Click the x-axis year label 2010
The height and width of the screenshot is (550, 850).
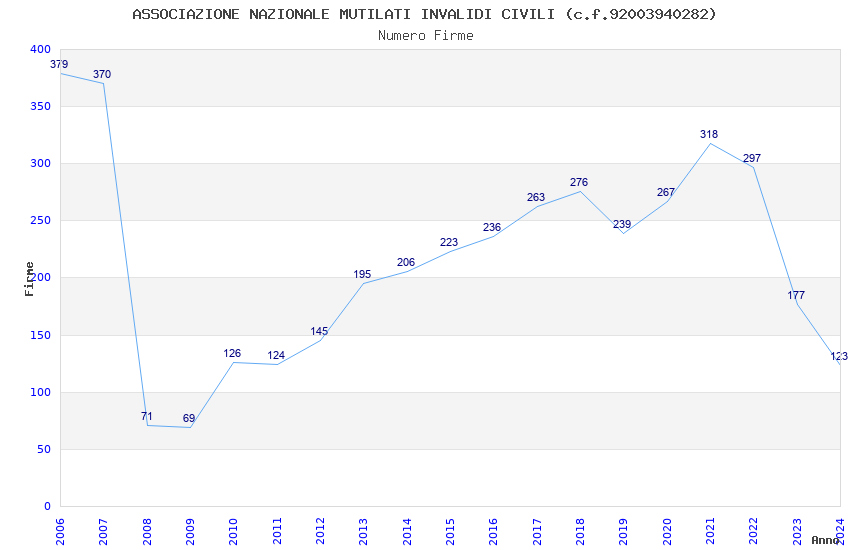click(x=234, y=532)
